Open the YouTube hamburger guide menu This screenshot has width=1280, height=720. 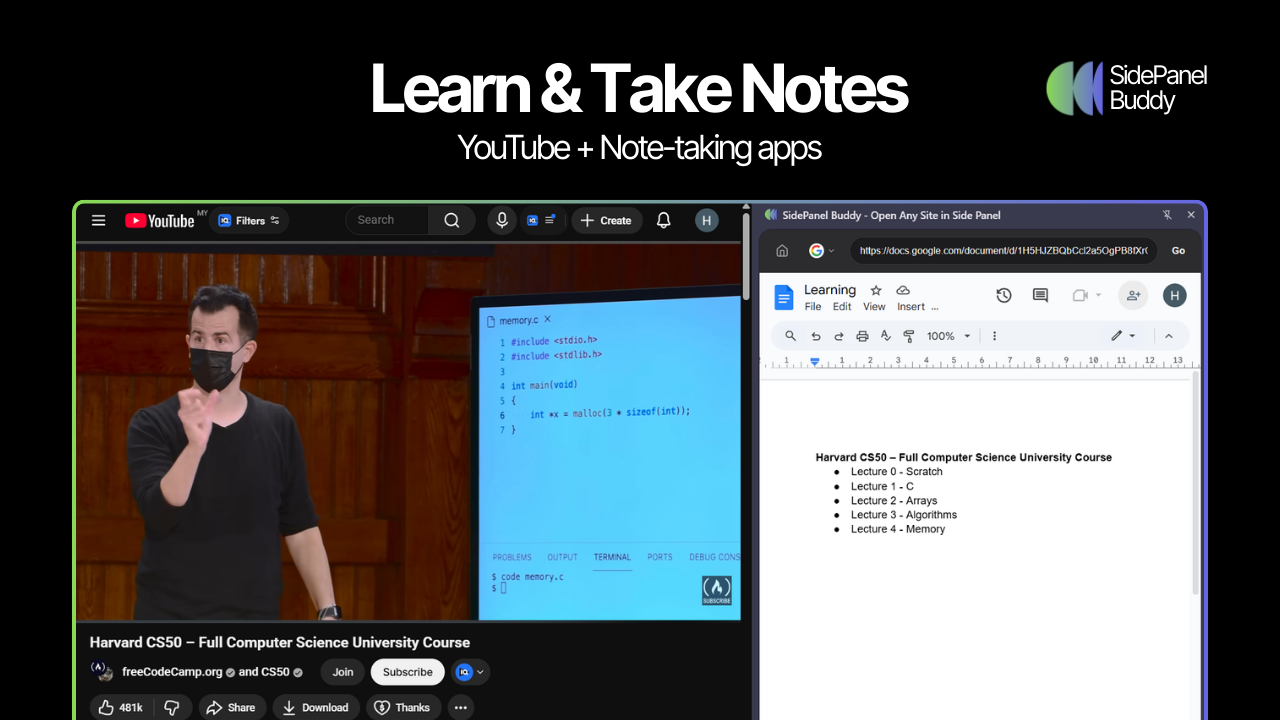click(x=98, y=221)
